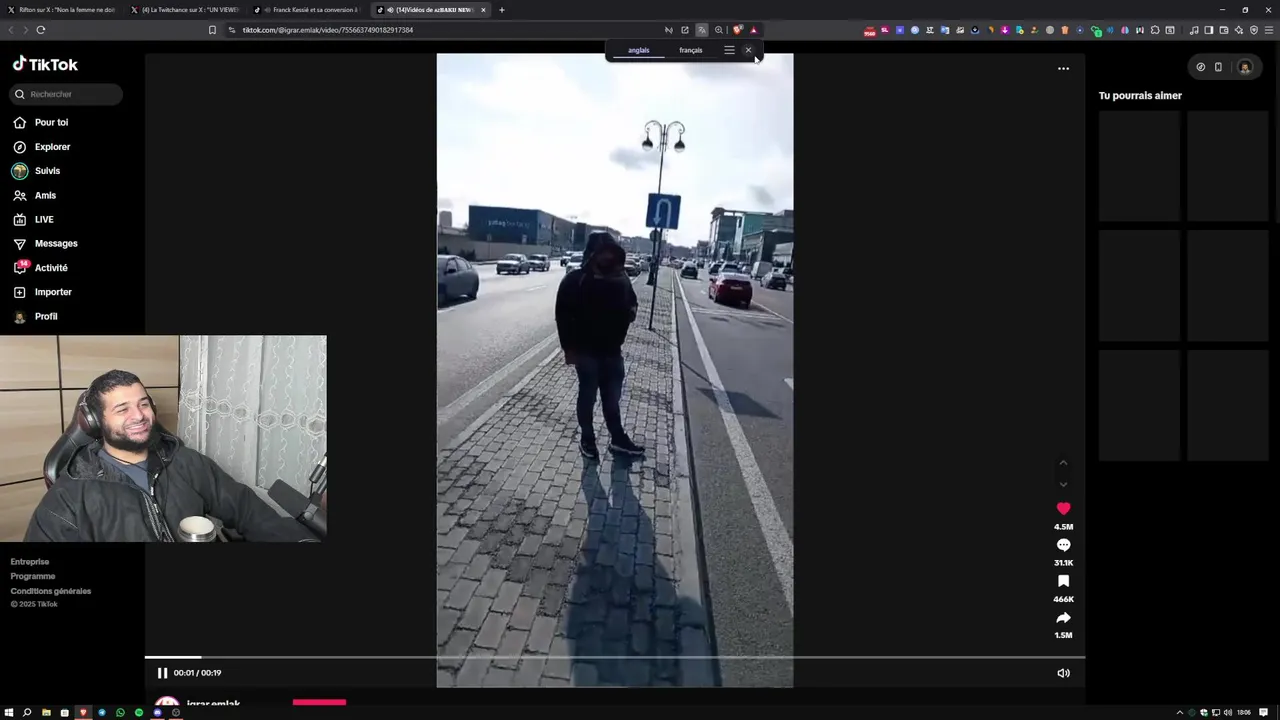1280x720 pixels.
Task: Open the Activité notifications
Action: [40, 268]
